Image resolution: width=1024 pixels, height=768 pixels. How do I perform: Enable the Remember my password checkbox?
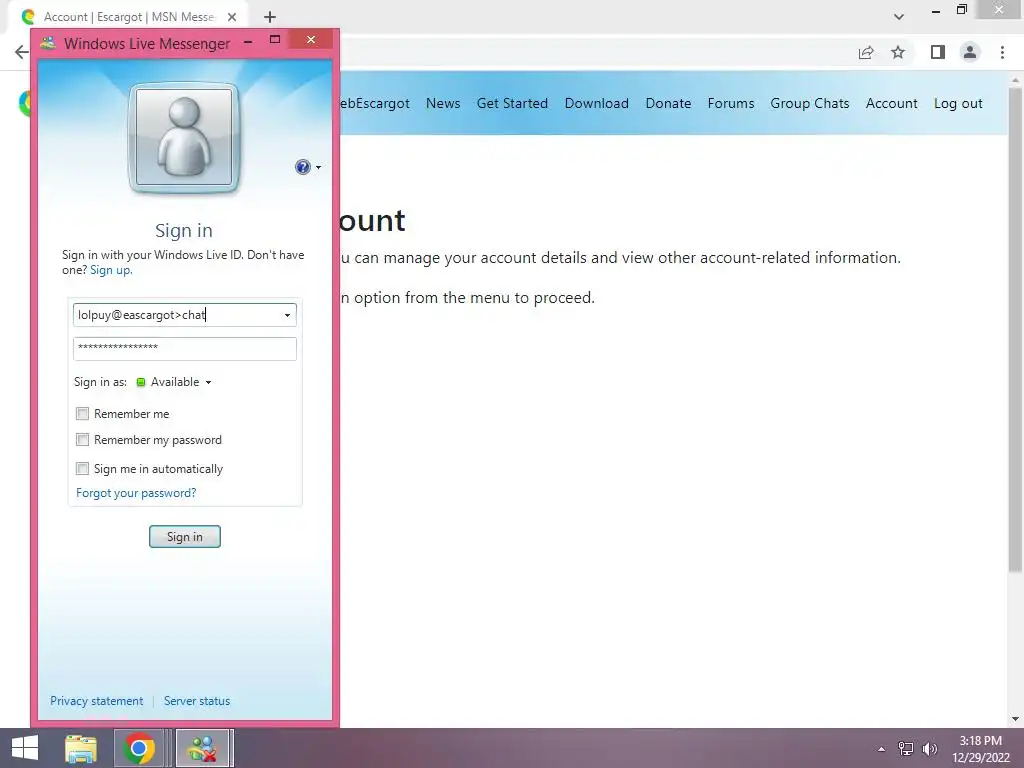[82, 440]
